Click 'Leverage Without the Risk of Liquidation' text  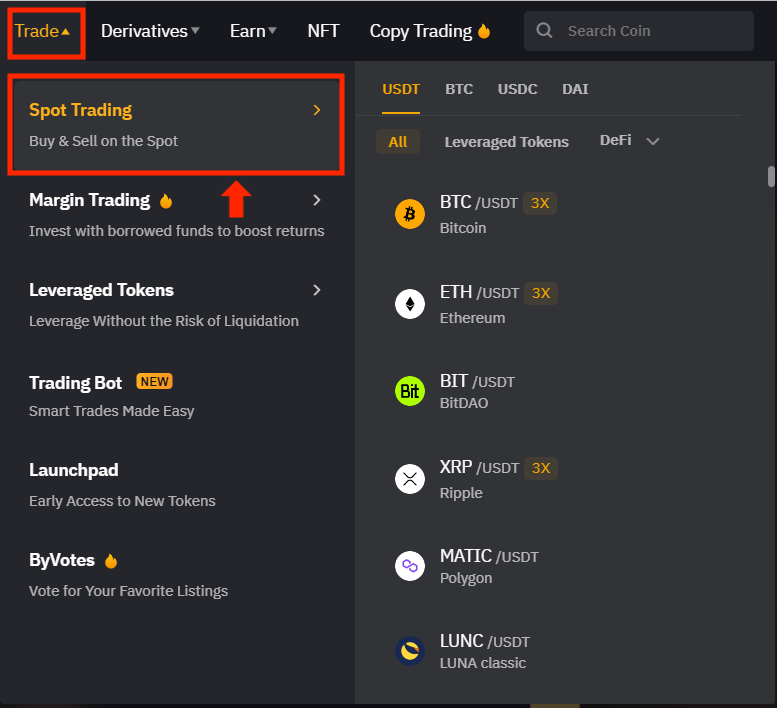coord(164,321)
